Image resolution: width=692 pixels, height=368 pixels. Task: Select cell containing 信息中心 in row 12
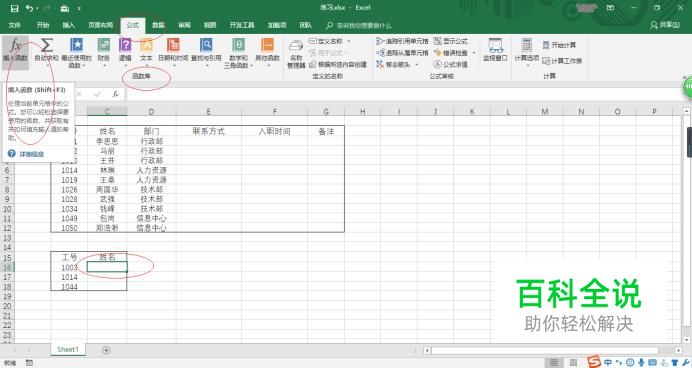pyautogui.click(x=151, y=228)
